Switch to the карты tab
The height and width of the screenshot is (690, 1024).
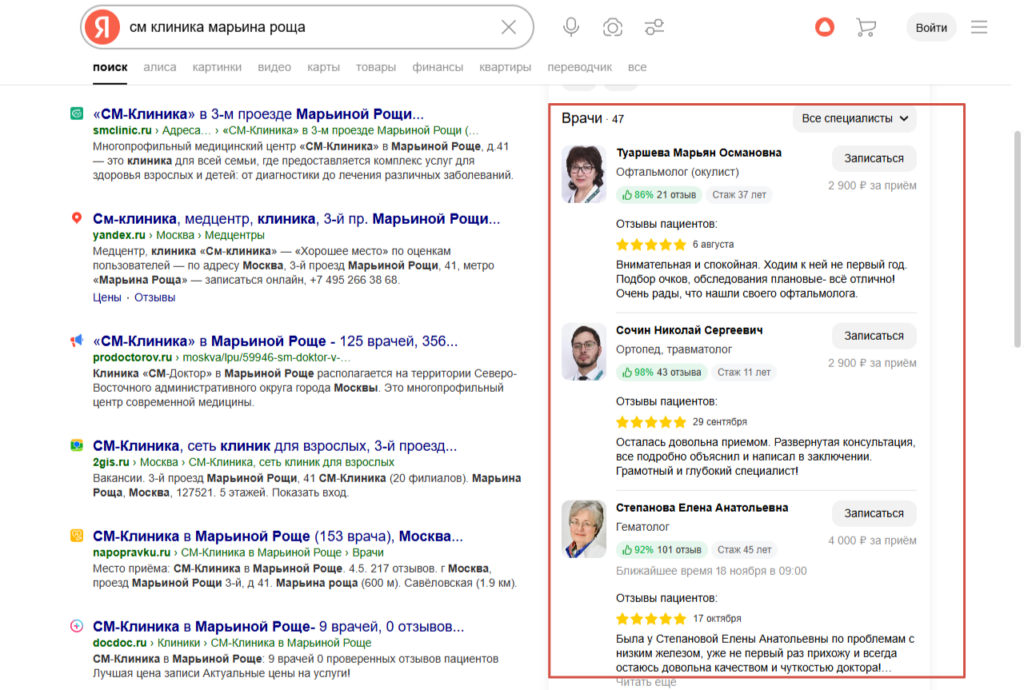pyautogui.click(x=323, y=67)
